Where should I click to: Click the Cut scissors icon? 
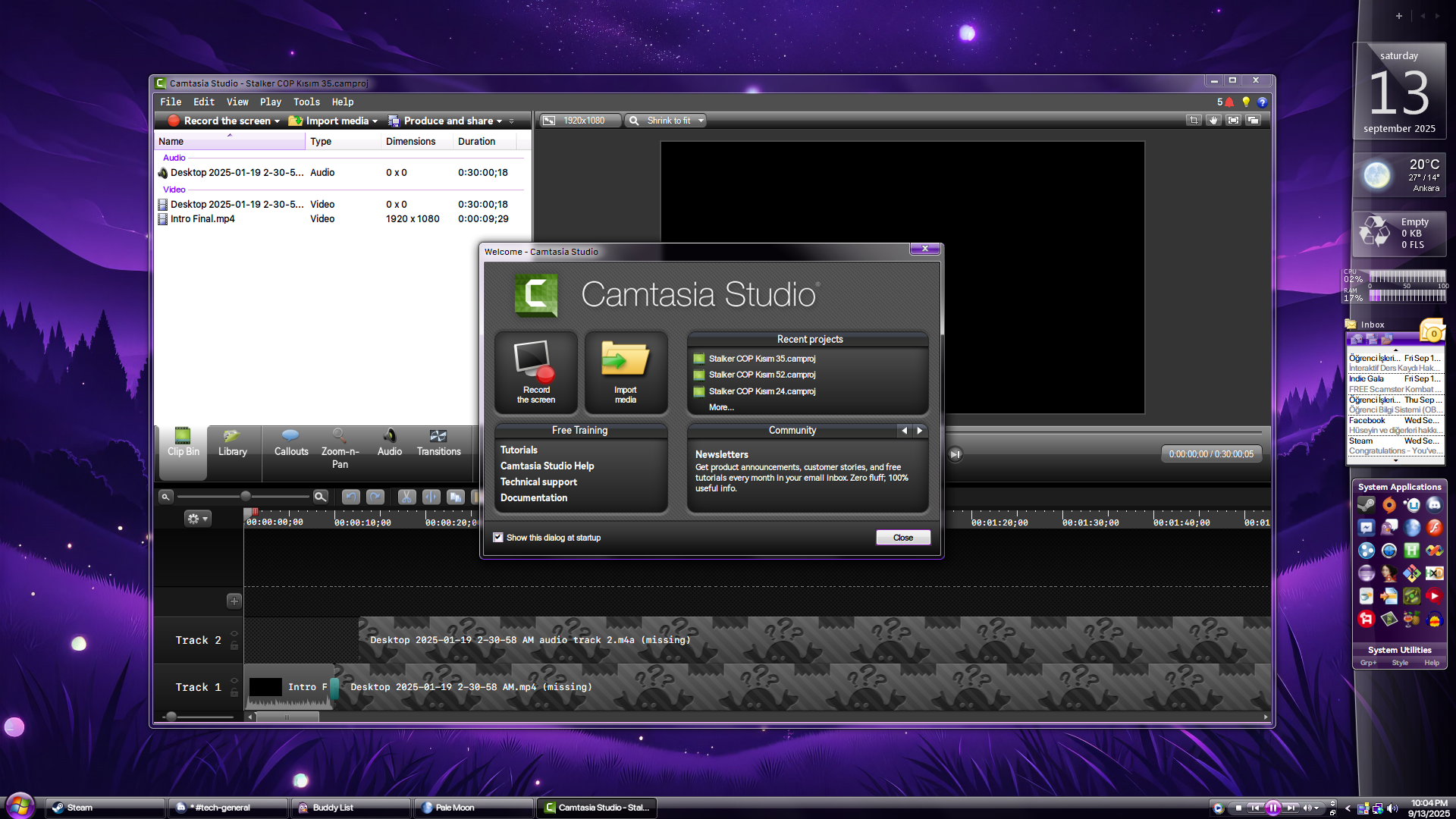click(406, 497)
